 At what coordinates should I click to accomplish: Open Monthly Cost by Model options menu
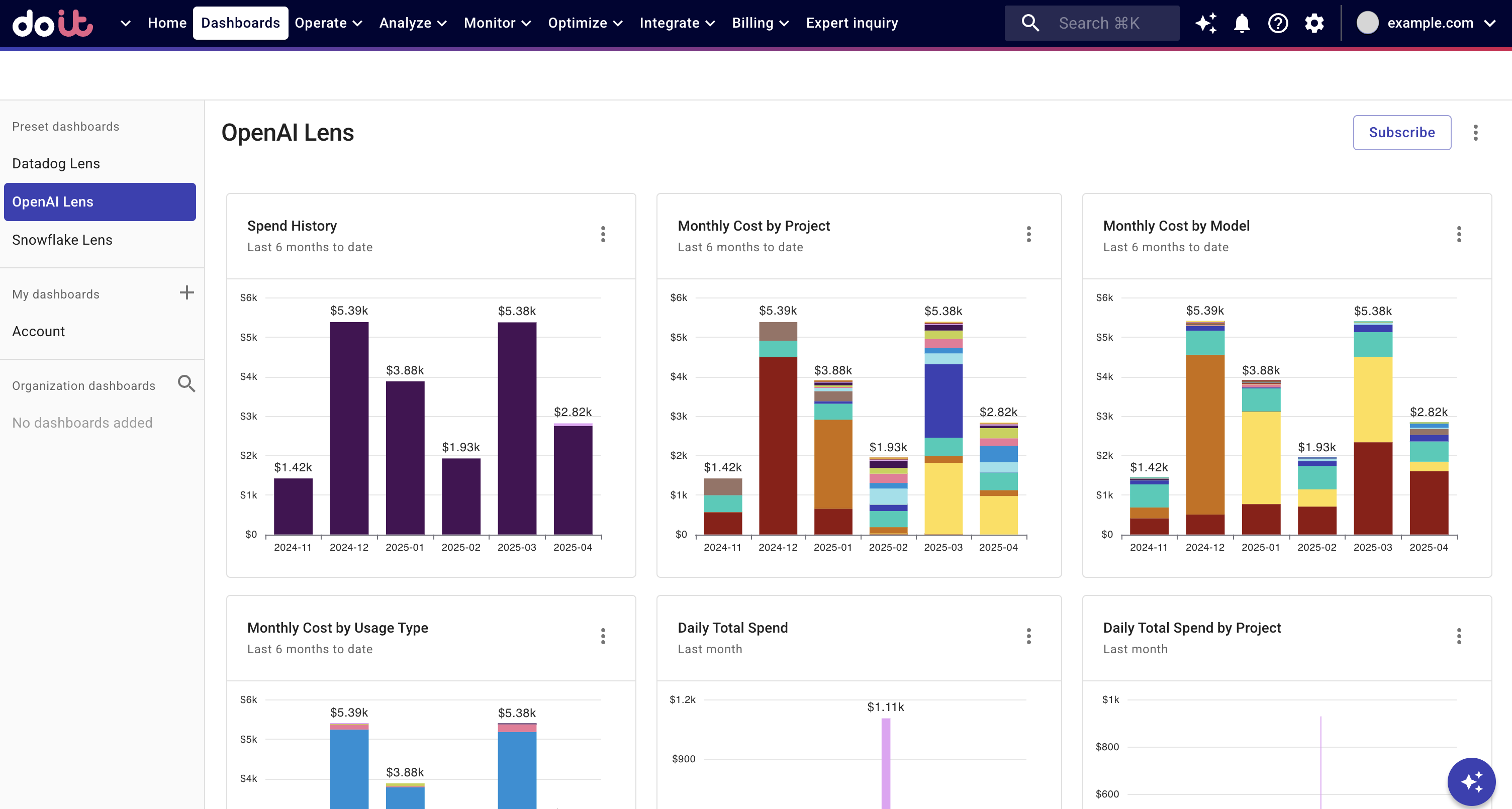[x=1459, y=234]
